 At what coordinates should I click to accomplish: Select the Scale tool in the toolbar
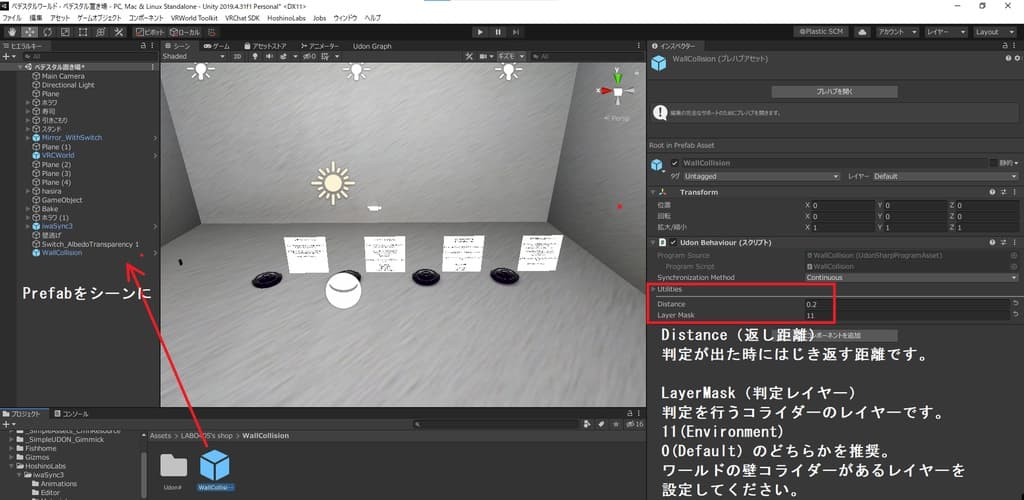[65, 31]
